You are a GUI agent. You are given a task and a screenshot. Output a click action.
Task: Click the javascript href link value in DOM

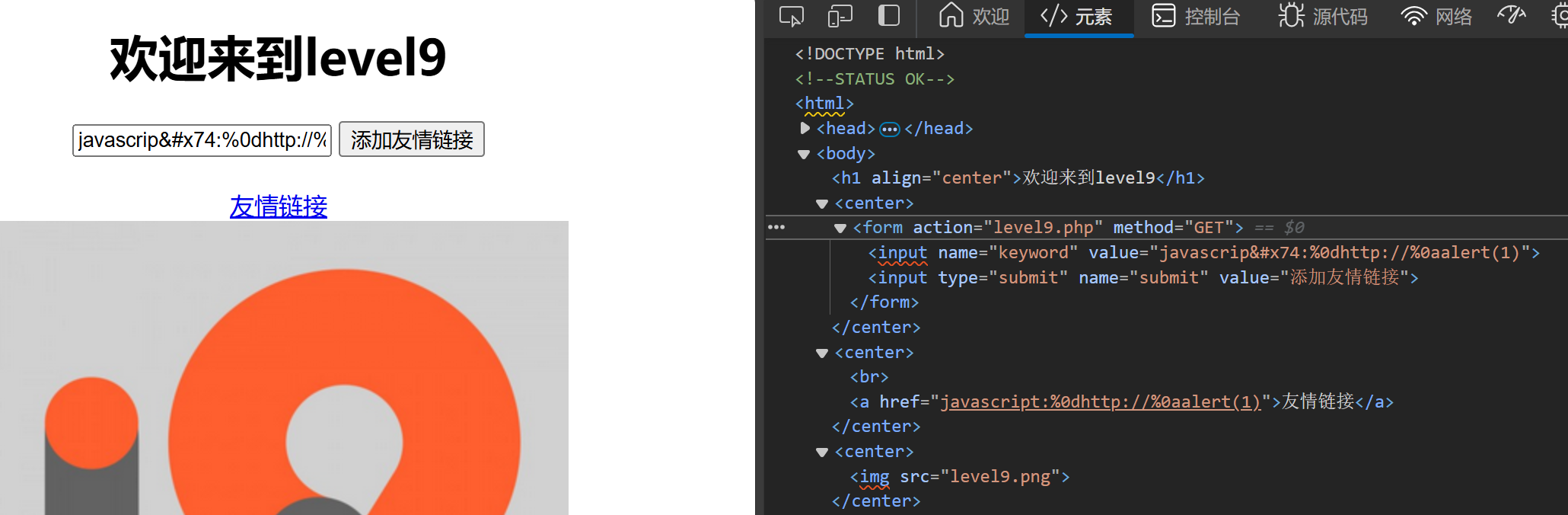(x=1101, y=401)
